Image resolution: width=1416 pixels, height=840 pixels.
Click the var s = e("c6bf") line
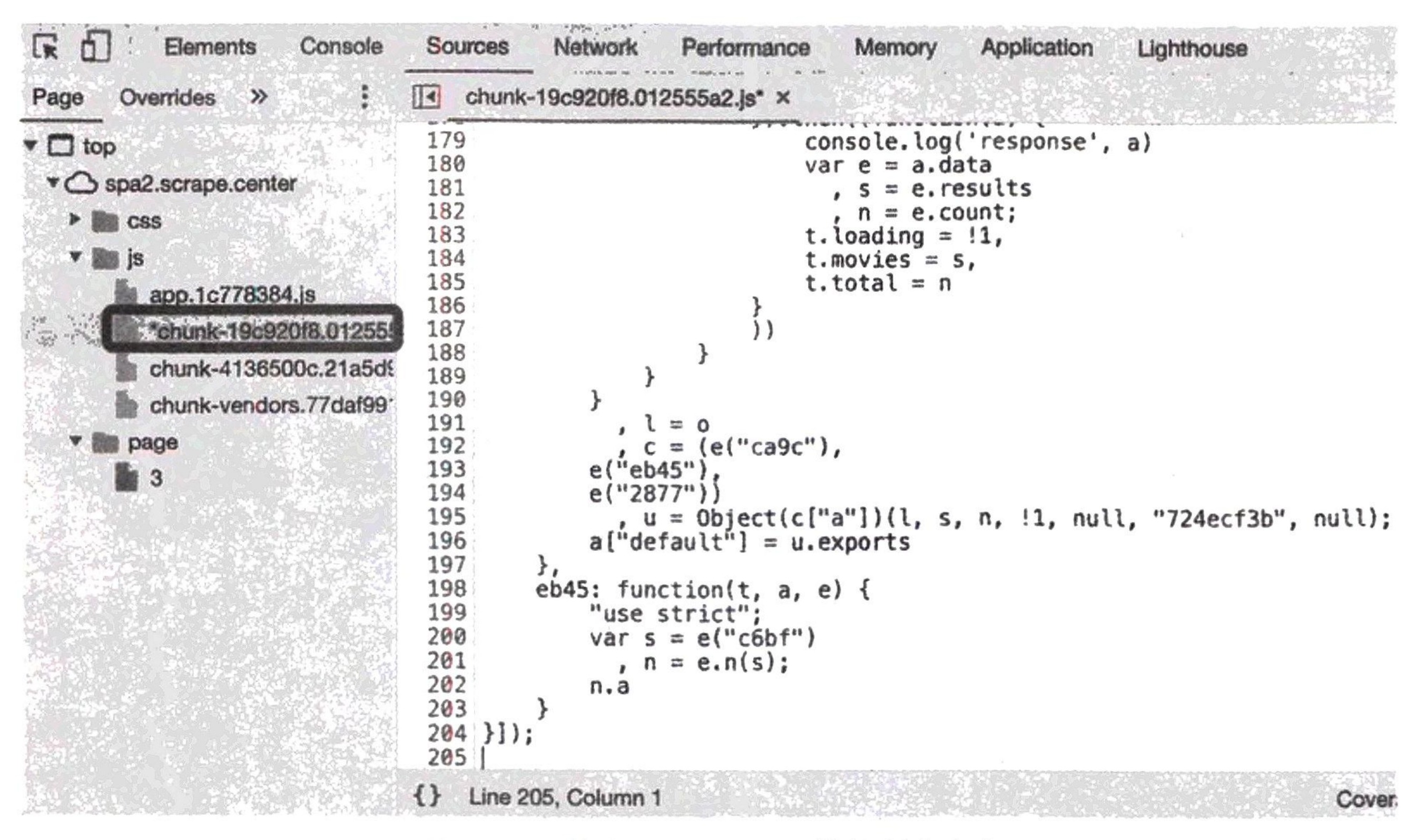(x=702, y=638)
